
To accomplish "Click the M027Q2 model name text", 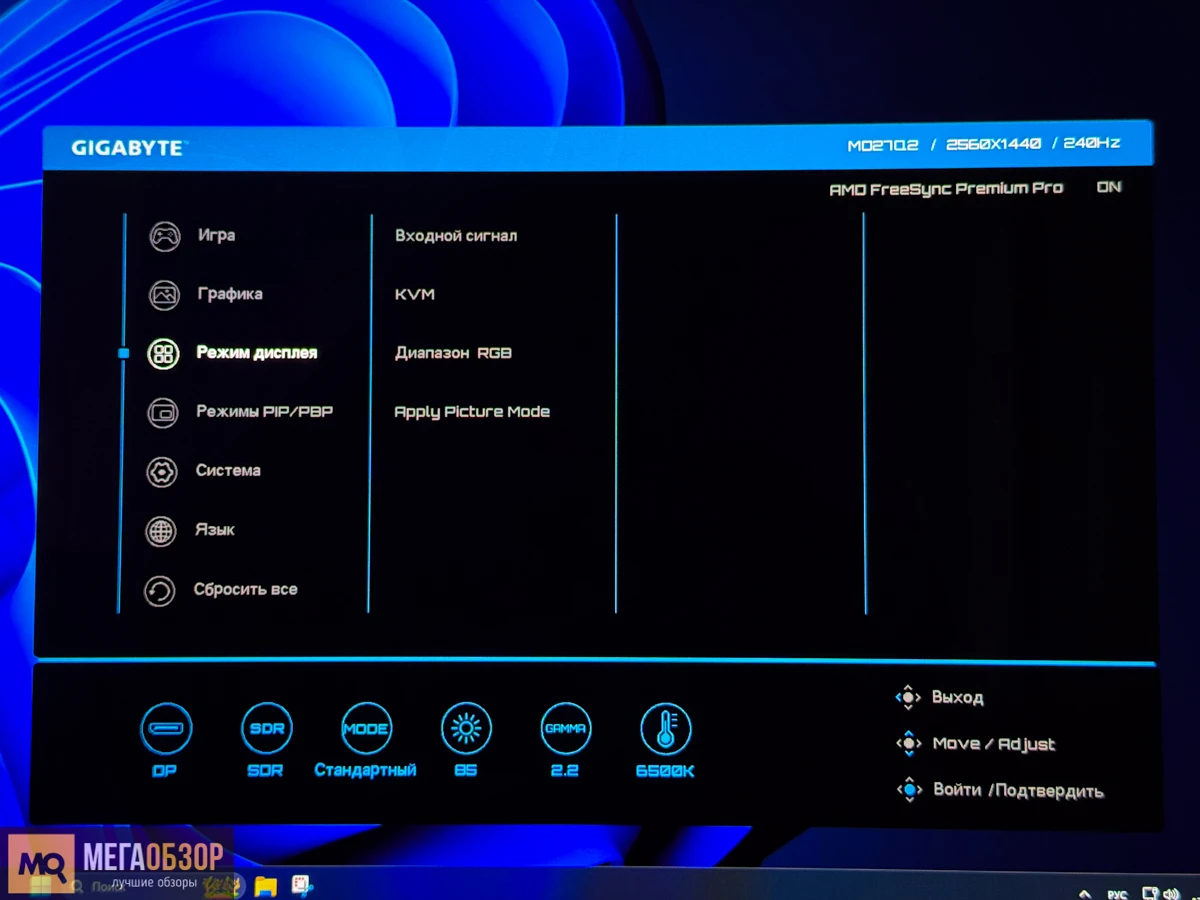I will (x=883, y=145).
